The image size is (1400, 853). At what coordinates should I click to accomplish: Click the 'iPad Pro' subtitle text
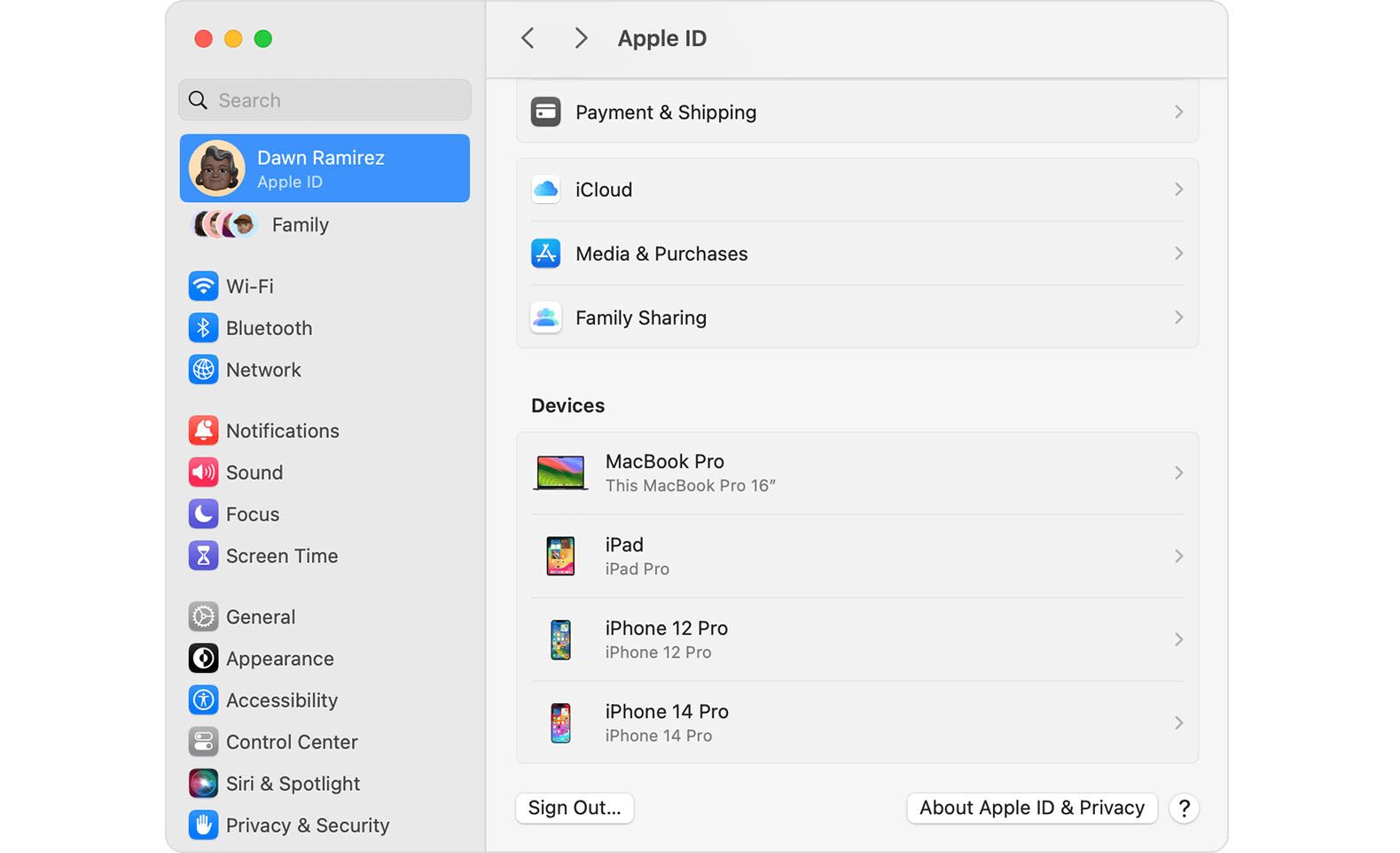[637, 569]
